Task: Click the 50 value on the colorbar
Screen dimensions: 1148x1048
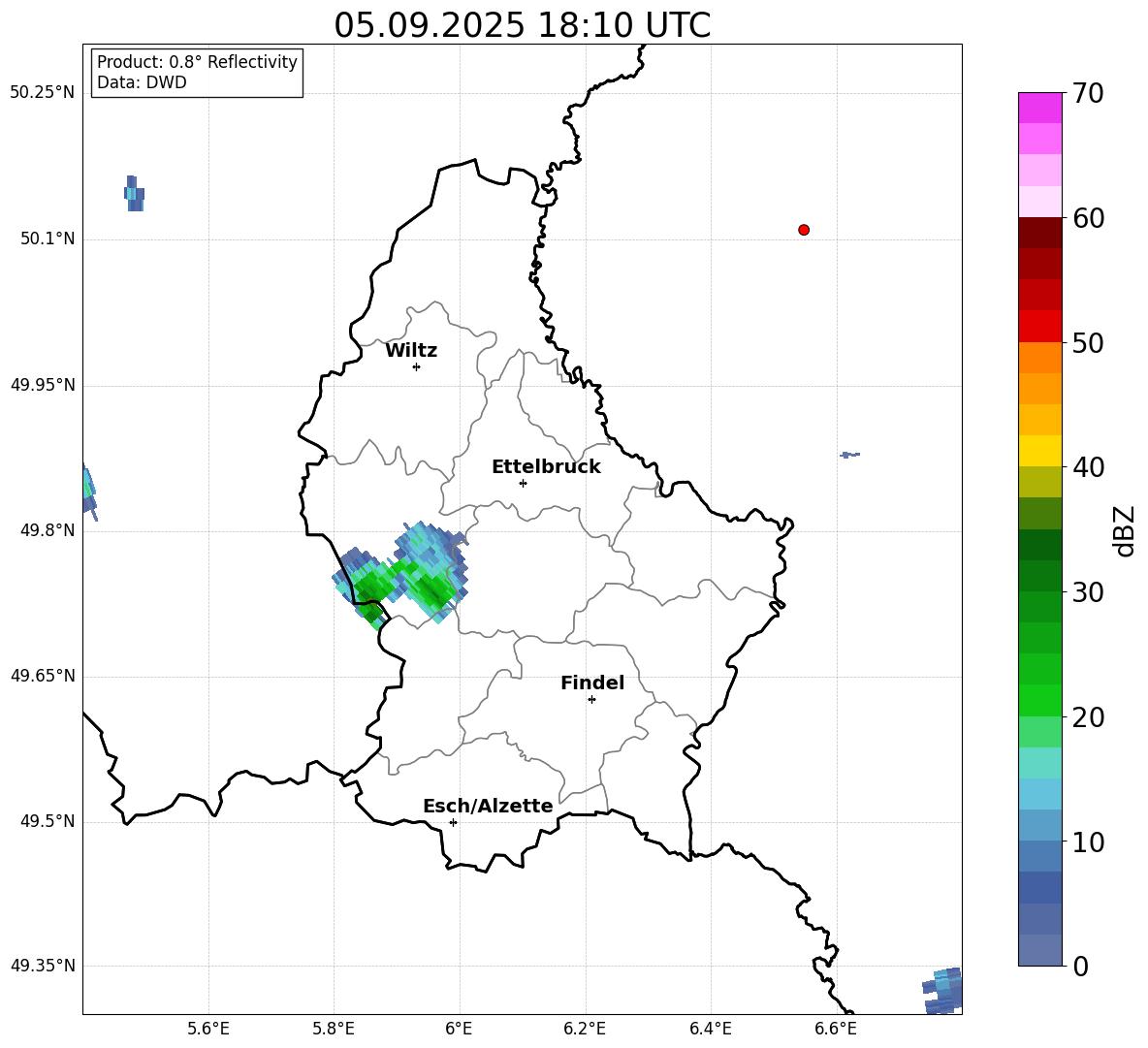Action: (1088, 343)
